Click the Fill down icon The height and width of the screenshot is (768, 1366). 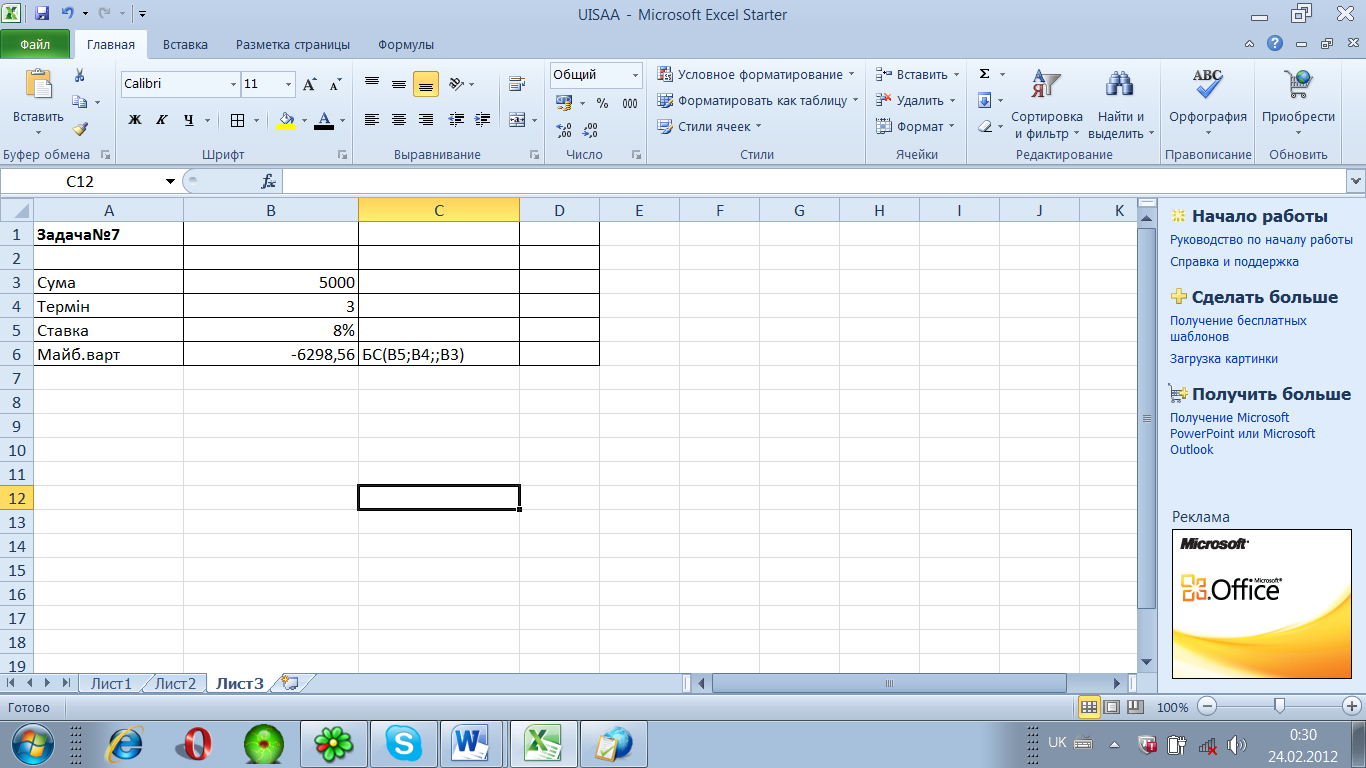(x=984, y=100)
